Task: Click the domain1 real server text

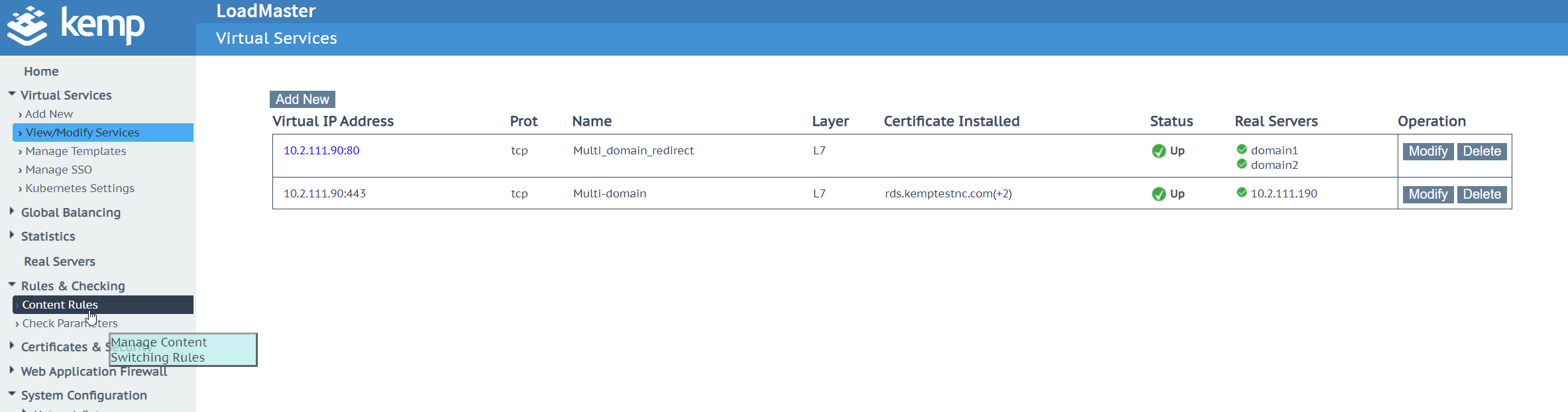Action: (x=1274, y=150)
